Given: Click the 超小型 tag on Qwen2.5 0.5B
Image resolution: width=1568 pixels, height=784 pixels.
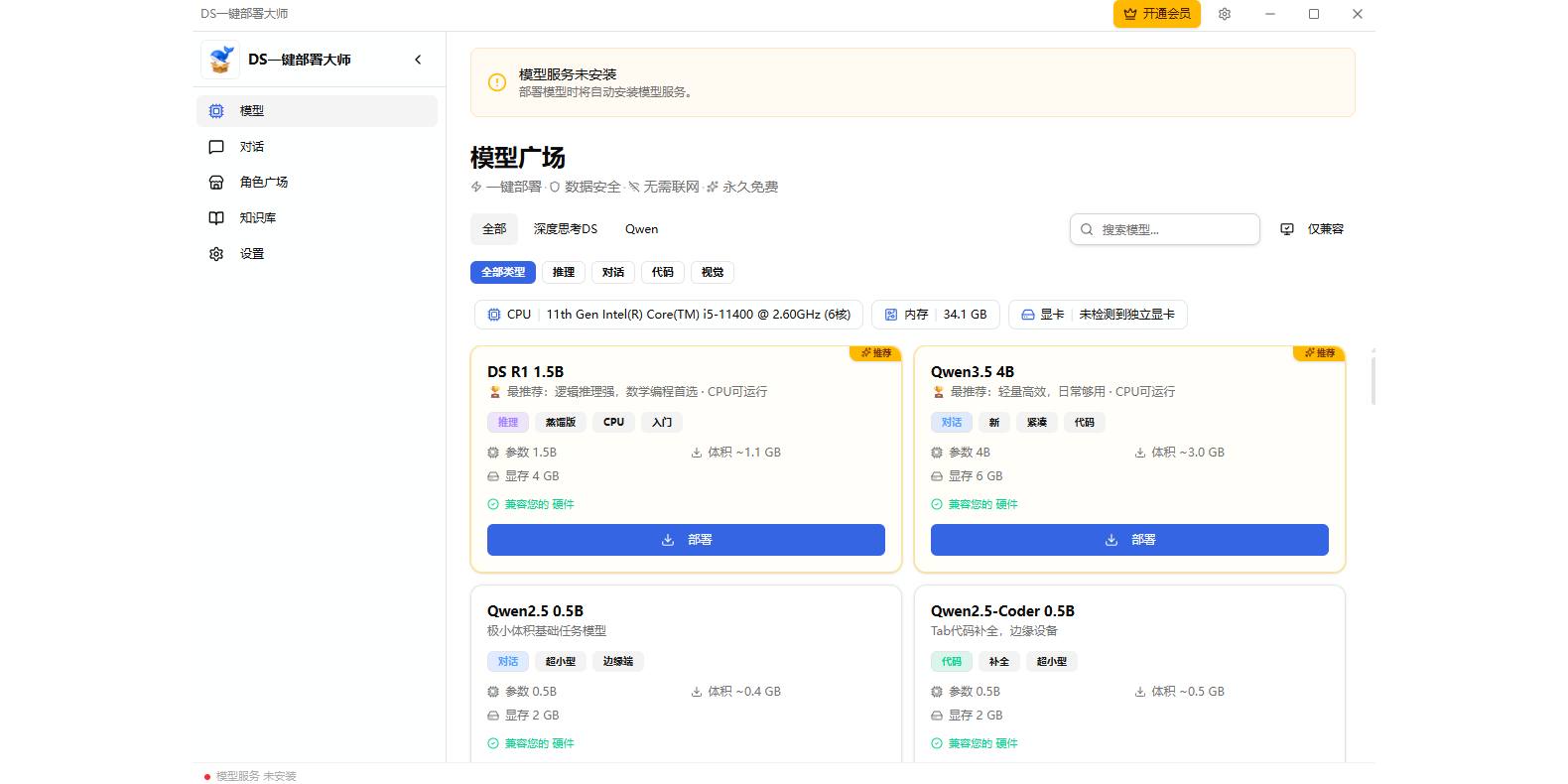Looking at the screenshot, I should pyautogui.click(x=561, y=662).
